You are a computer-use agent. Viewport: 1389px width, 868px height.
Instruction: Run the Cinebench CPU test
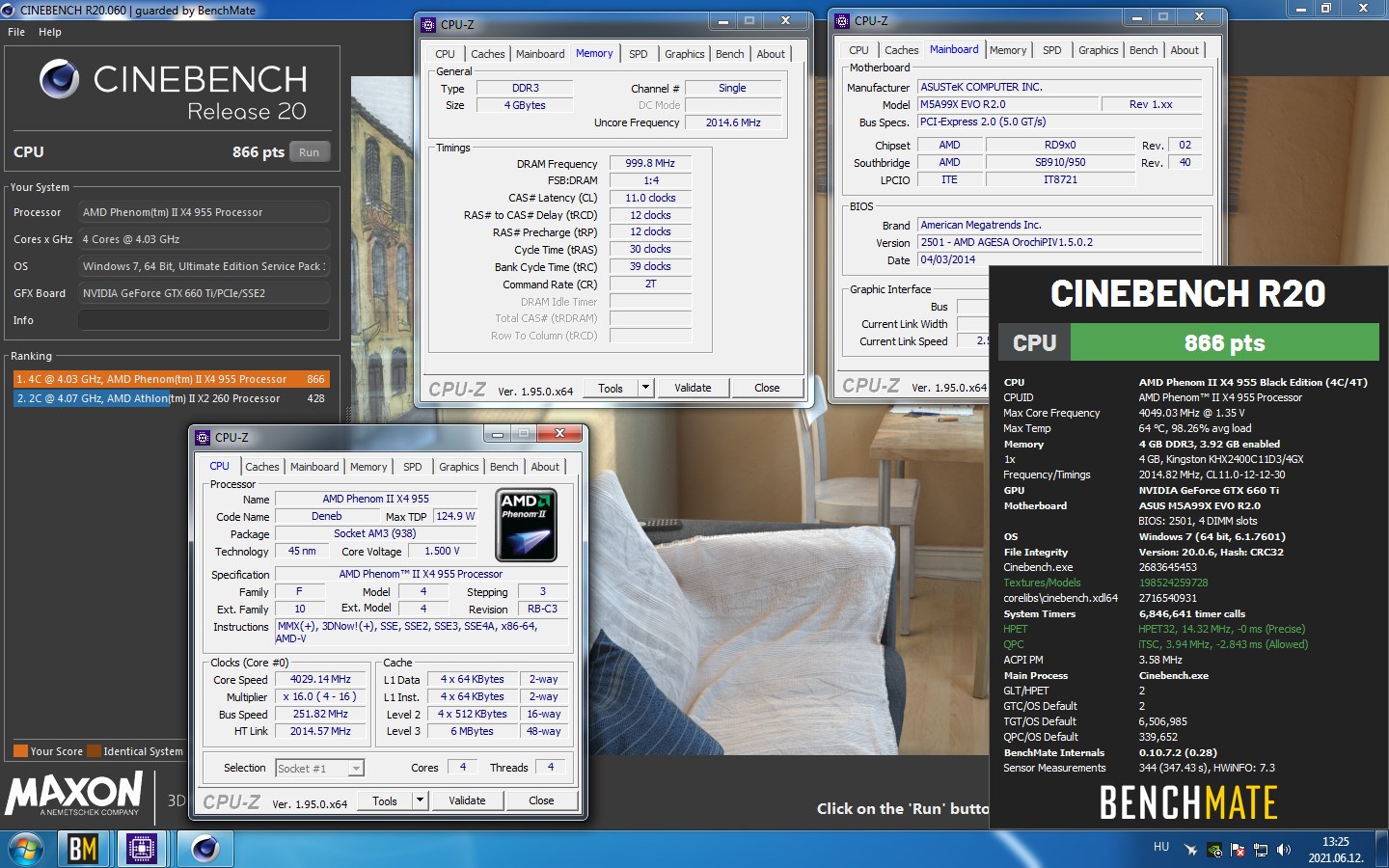pos(310,152)
